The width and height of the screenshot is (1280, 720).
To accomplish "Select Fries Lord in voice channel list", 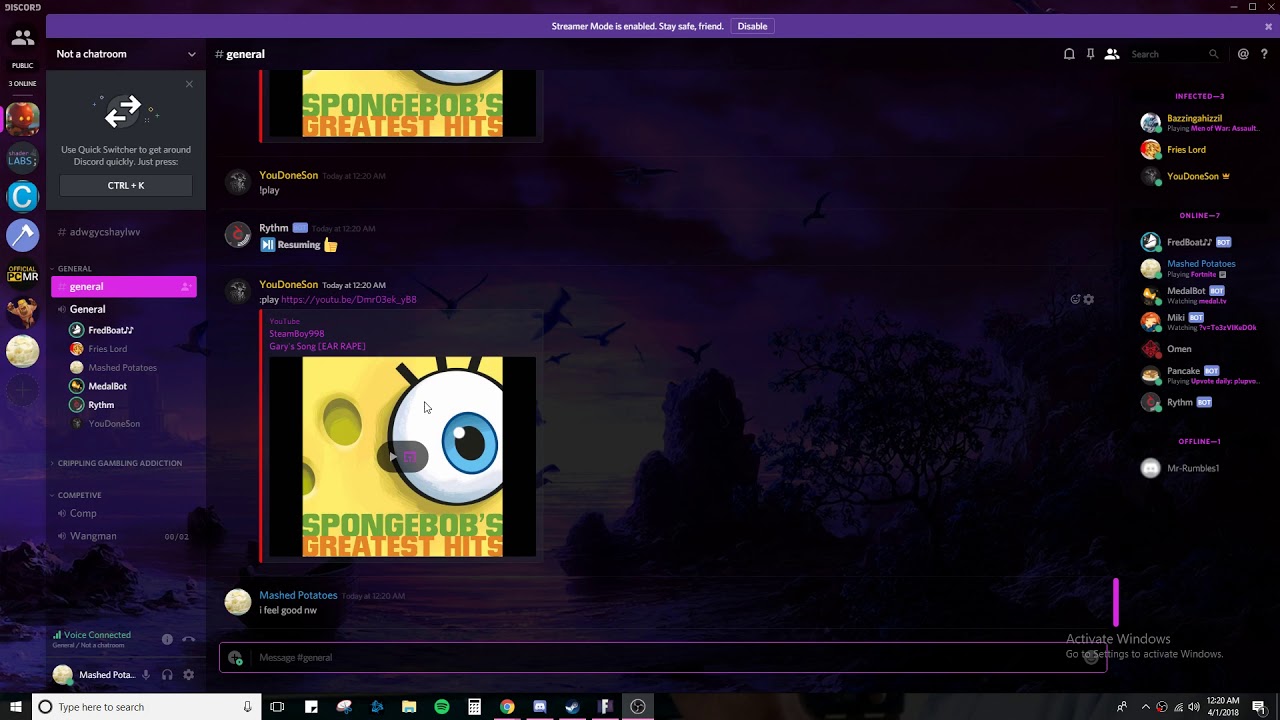I will pos(107,349).
